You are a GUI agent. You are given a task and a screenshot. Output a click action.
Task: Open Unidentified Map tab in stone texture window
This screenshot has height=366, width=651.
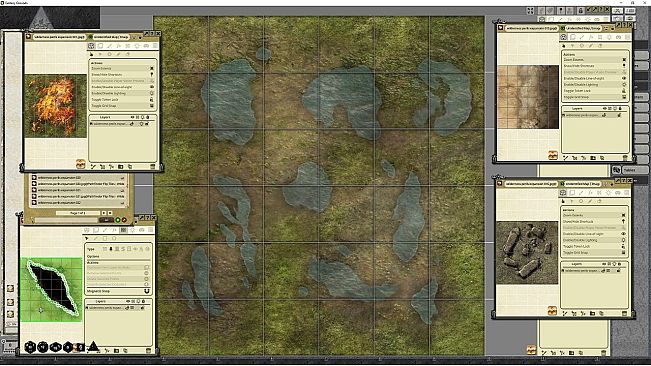(x=583, y=28)
